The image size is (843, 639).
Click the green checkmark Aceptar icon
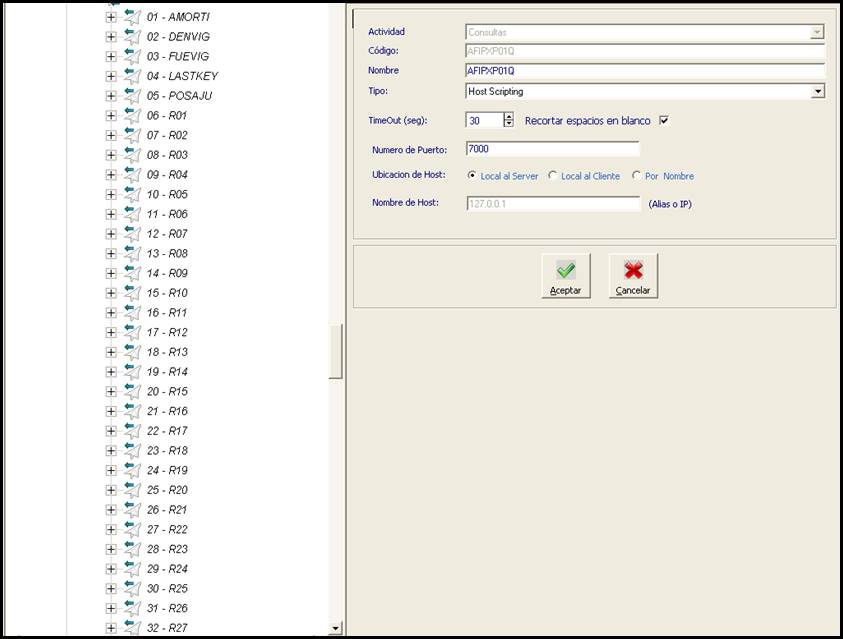566,270
